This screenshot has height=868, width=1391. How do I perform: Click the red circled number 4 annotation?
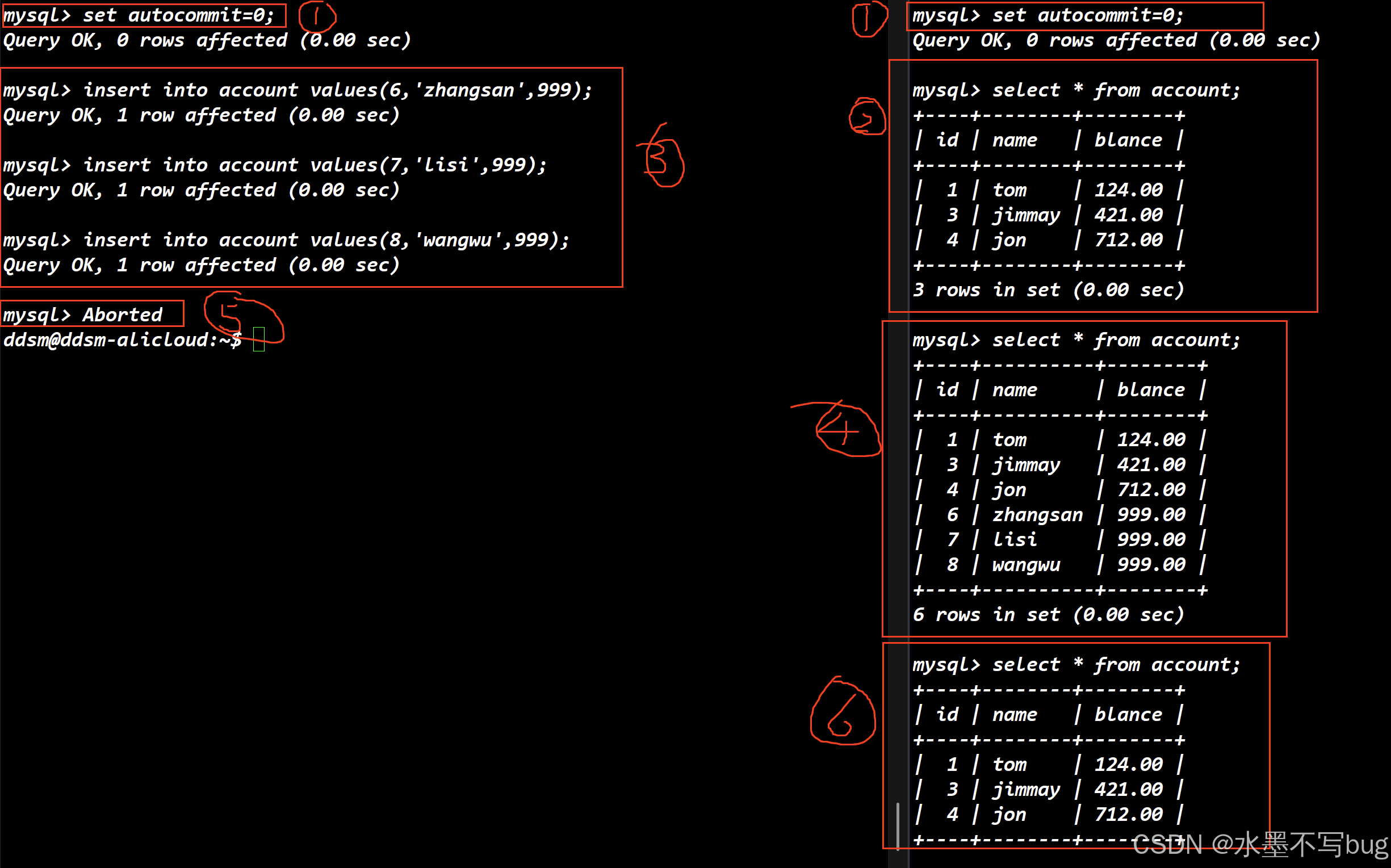(x=846, y=430)
